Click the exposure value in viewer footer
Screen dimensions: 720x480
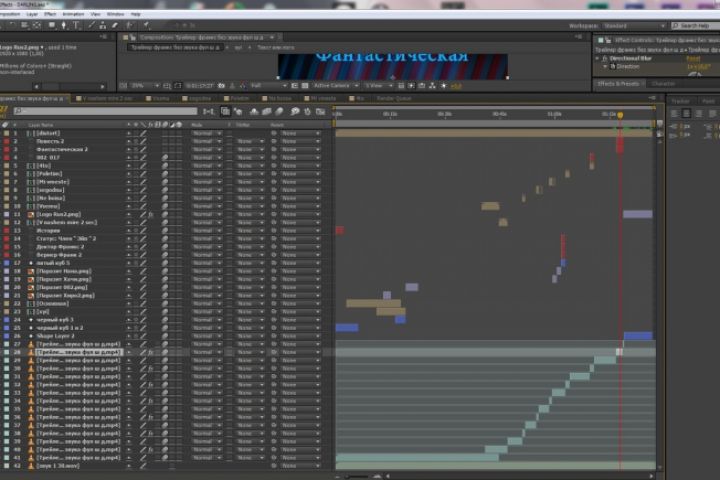tap(456, 86)
